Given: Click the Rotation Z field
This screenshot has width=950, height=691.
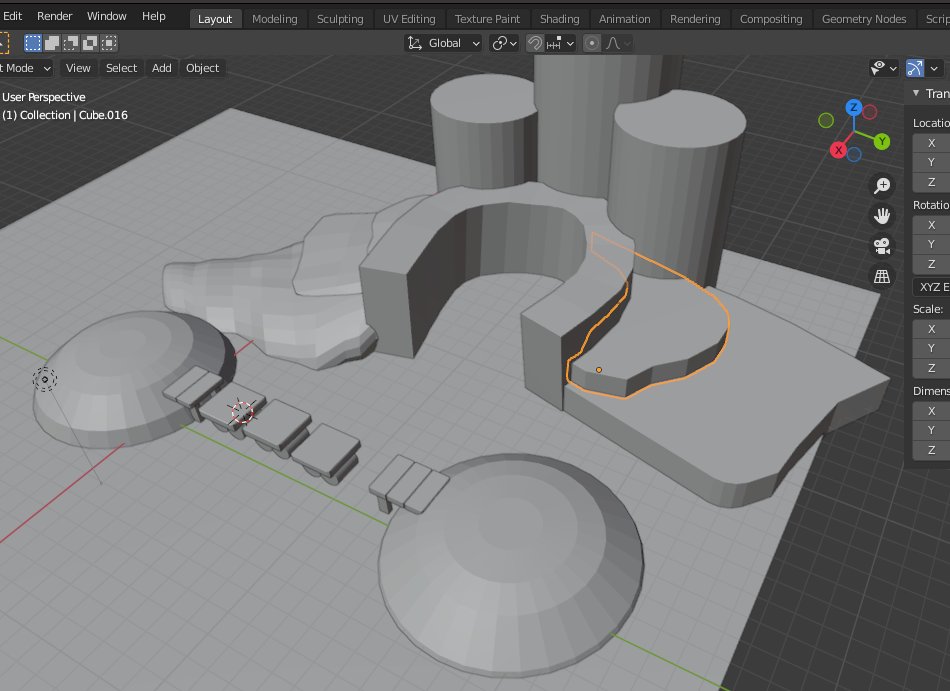Looking at the screenshot, I should coord(931,263).
